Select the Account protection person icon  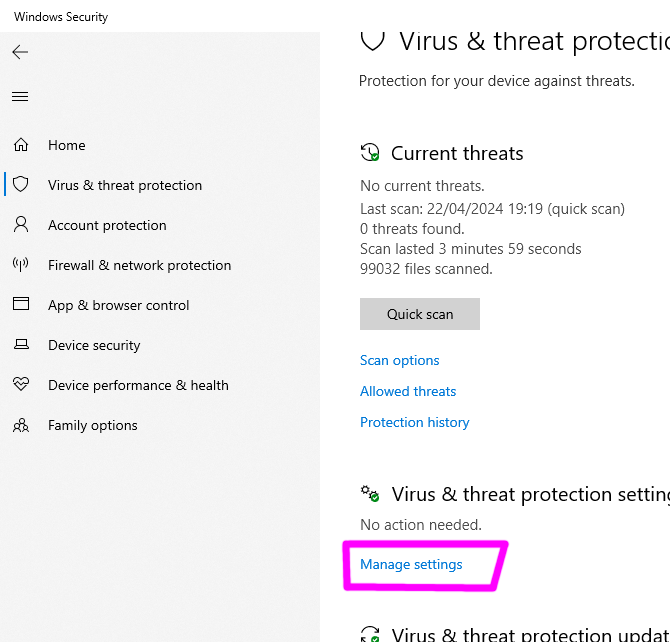(x=21, y=225)
